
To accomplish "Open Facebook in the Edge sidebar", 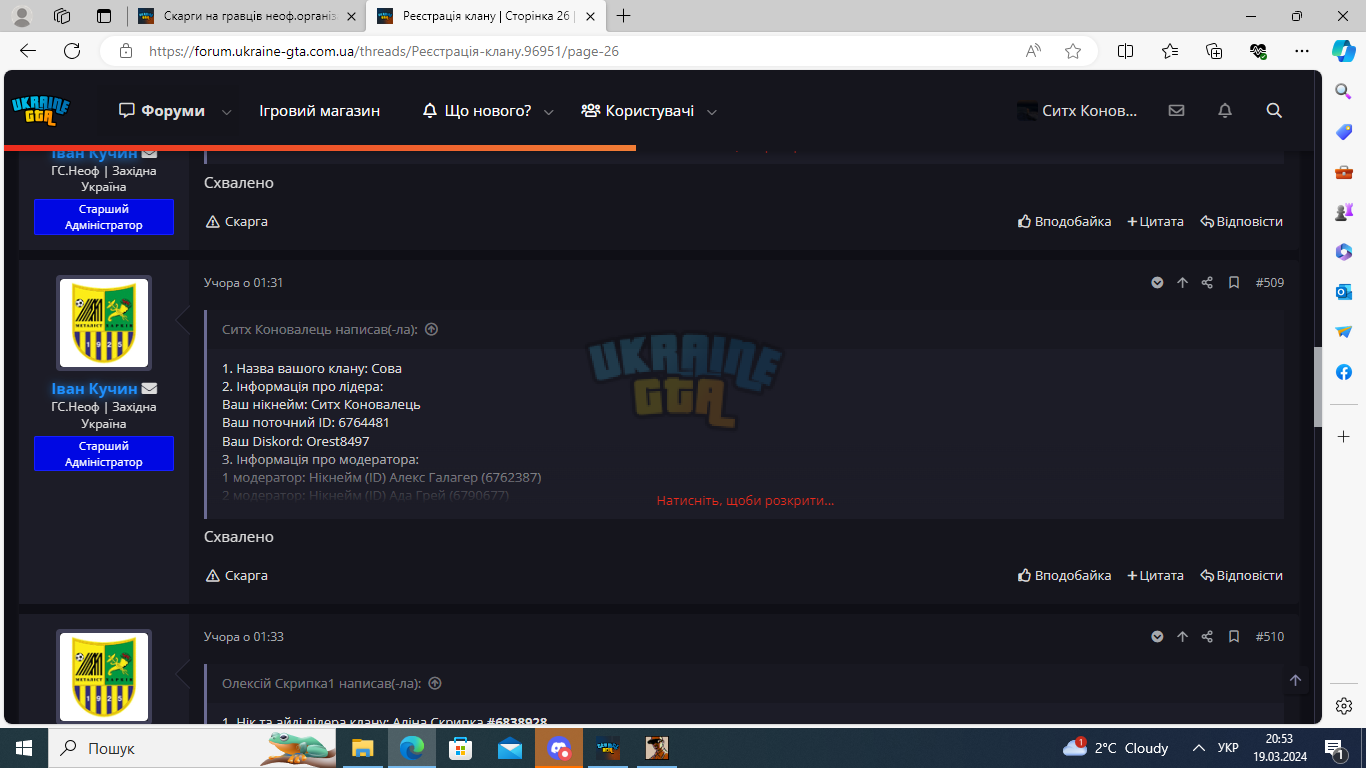I will [x=1344, y=372].
